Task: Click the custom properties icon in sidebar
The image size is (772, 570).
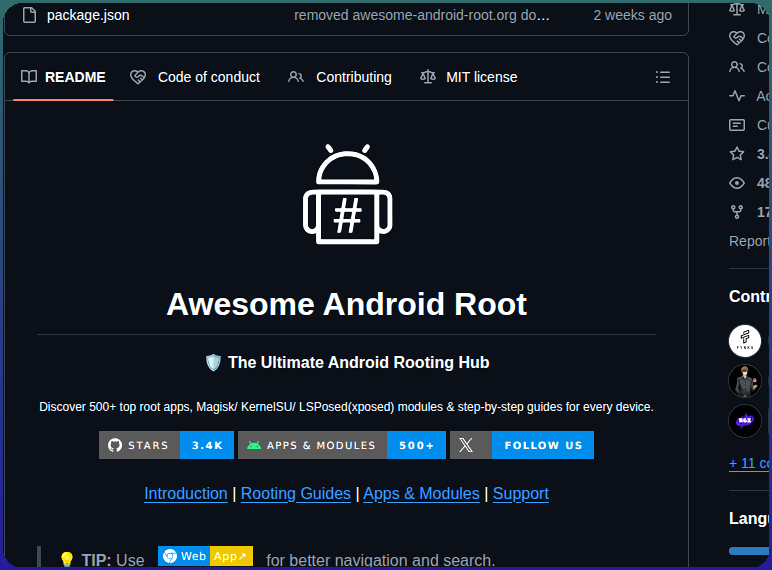Action: pyautogui.click(x=737, y=125)
